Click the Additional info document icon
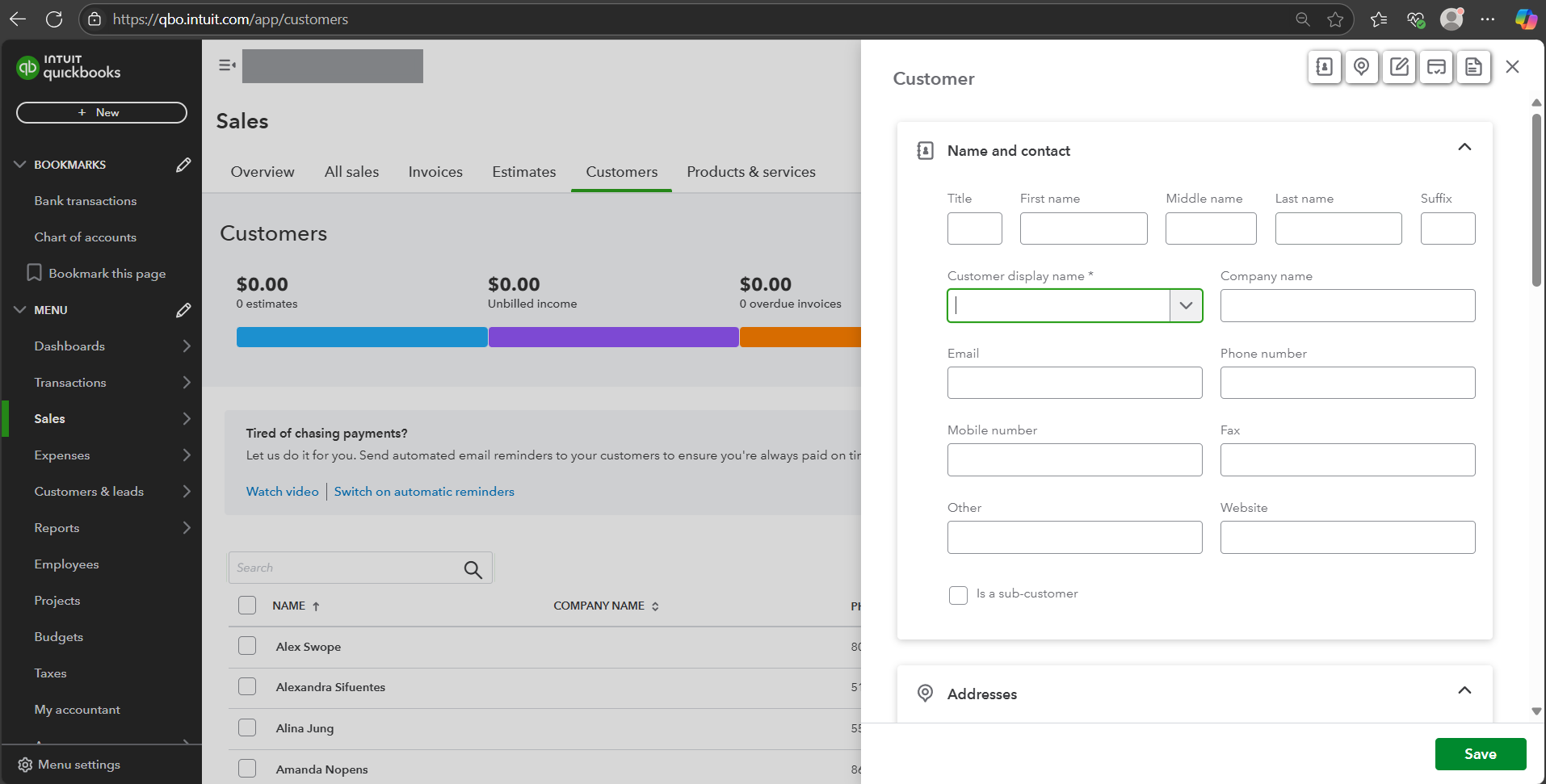The width and height of the screenshot is (1546, 784). pos(1473,67)
